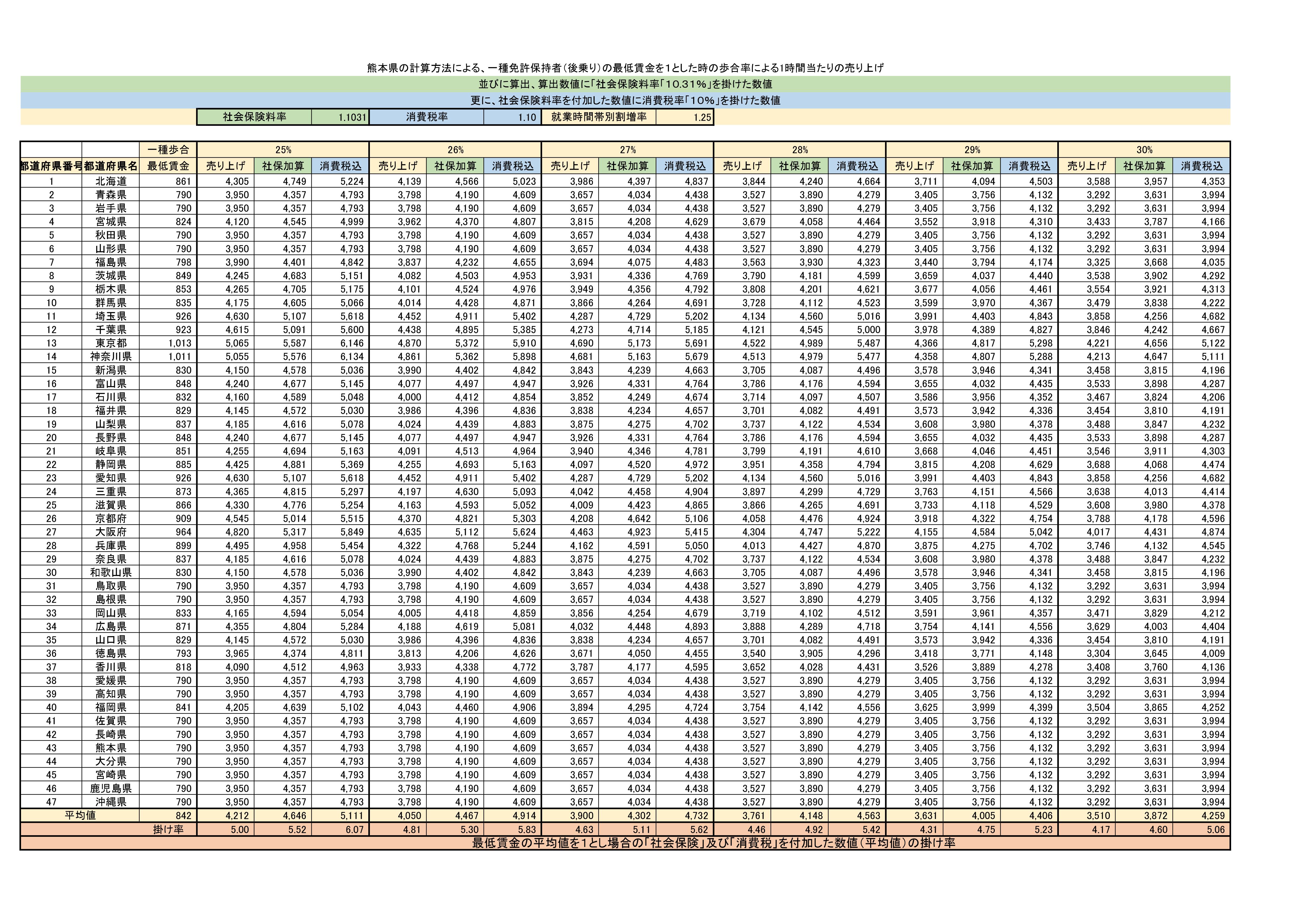Select the 大阪府 prefecture name cell
The image size is (1307, 924).
click(x=110, y=532)
